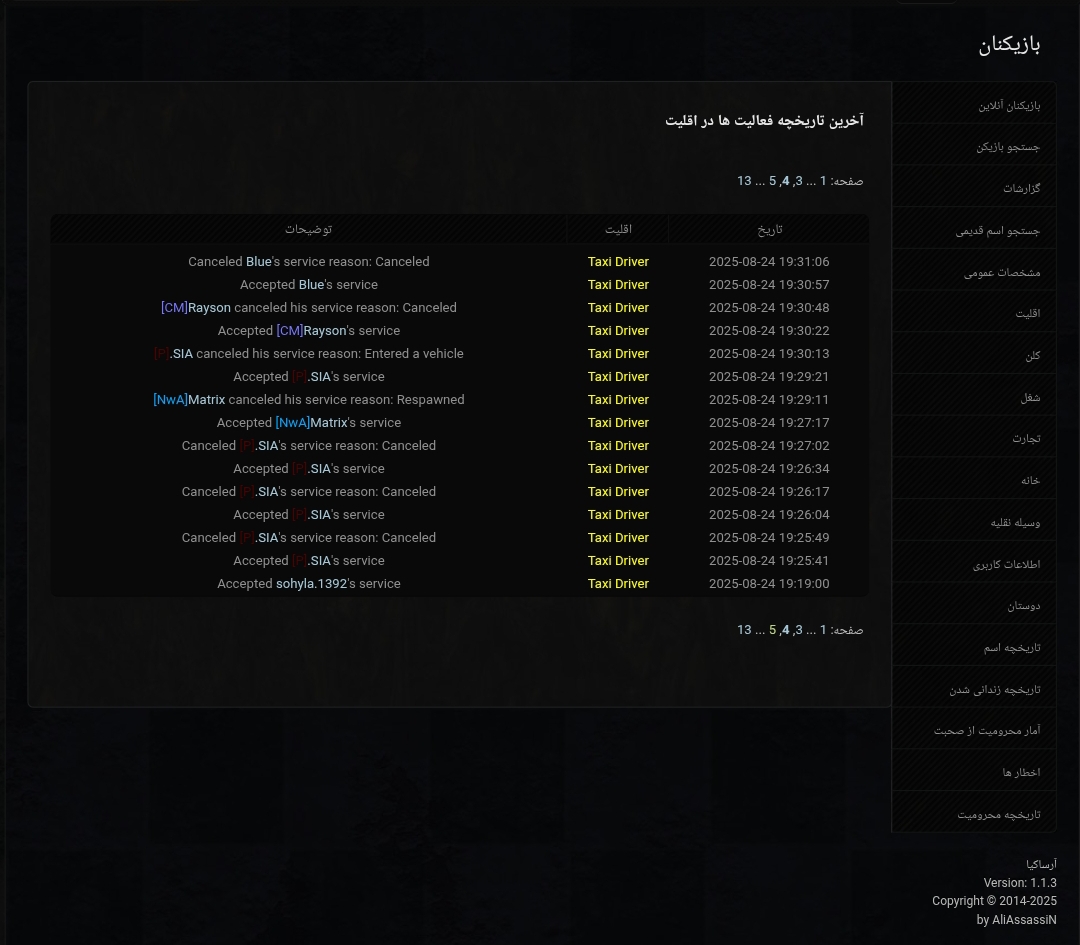Open the دوستان sidebar entry

pos(974,604)
